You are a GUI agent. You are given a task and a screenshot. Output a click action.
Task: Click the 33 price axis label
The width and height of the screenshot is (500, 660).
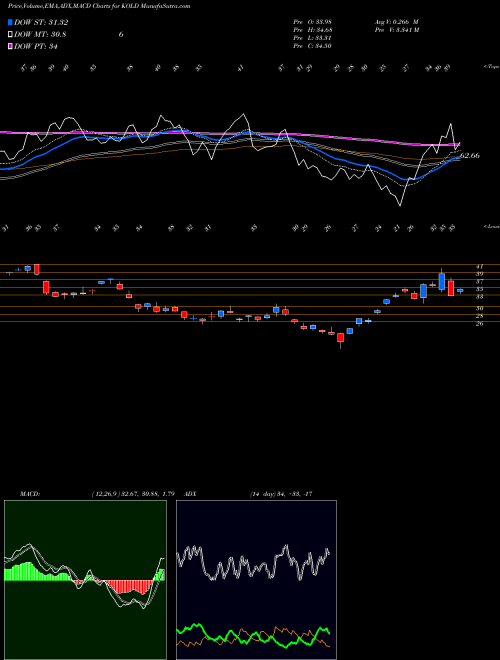pos(479,297)
